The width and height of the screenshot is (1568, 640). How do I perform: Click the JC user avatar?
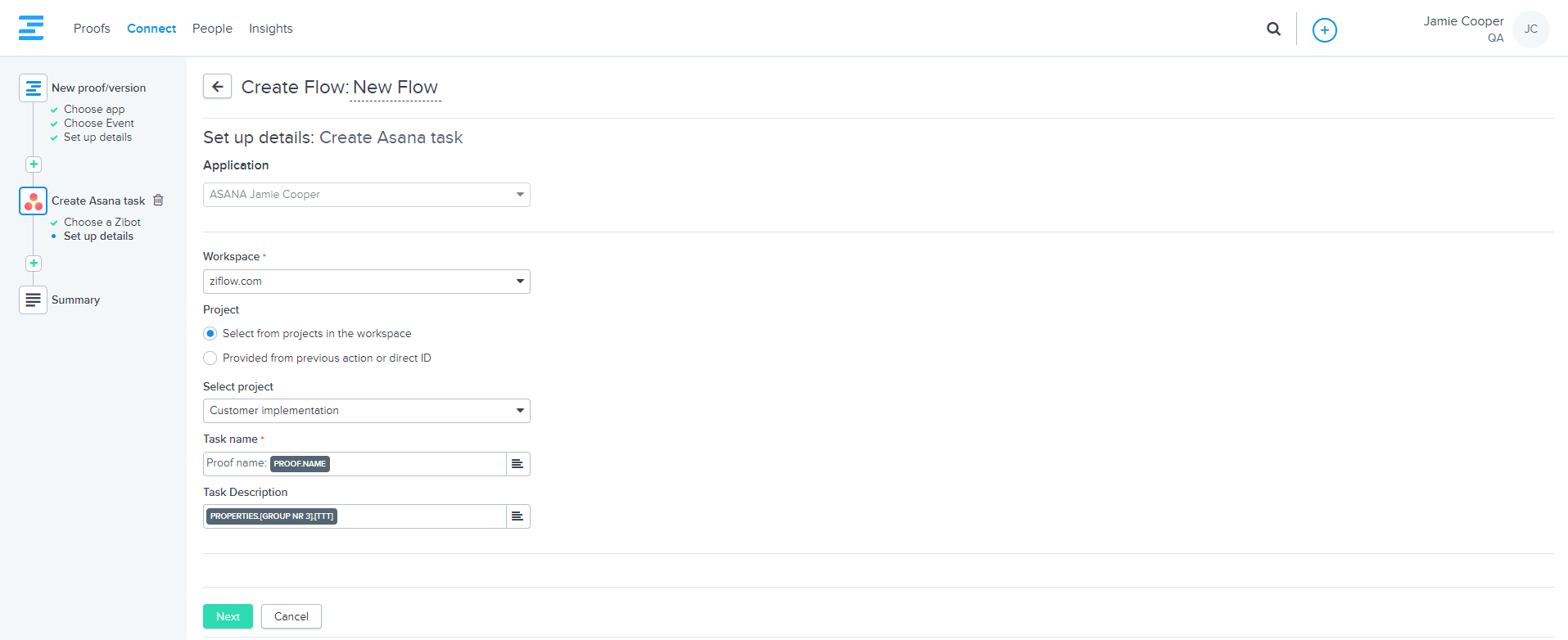(1530, 29)
